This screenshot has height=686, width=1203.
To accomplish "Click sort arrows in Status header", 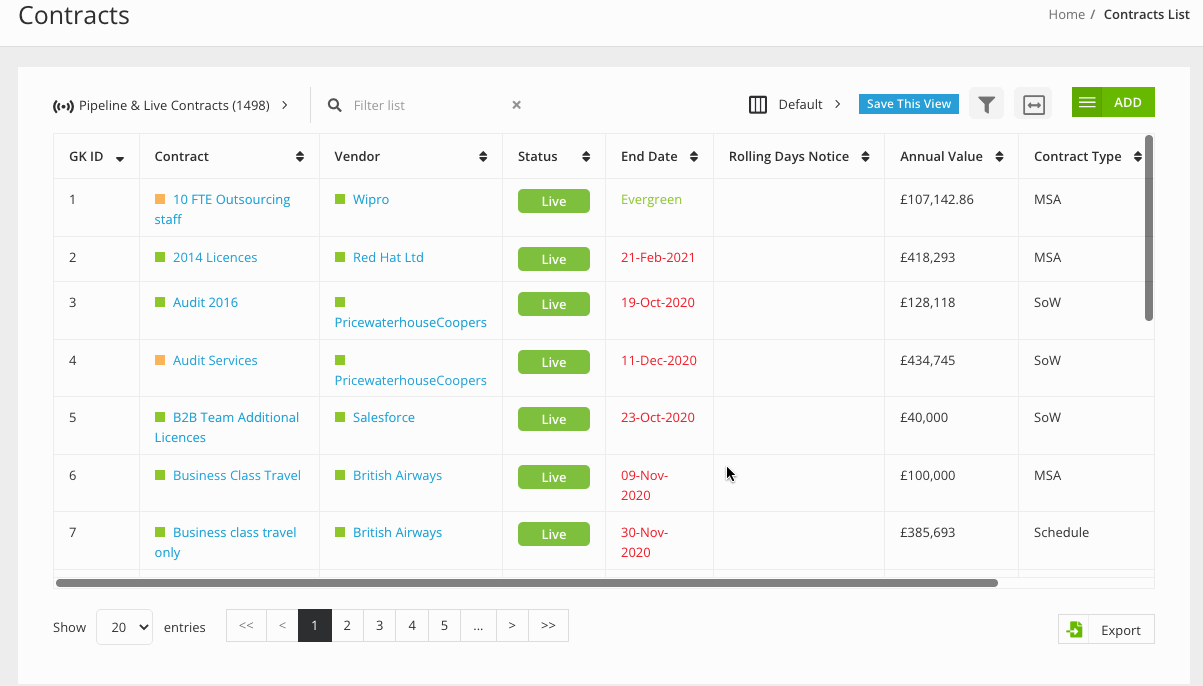I will click(x=586, y=157).
